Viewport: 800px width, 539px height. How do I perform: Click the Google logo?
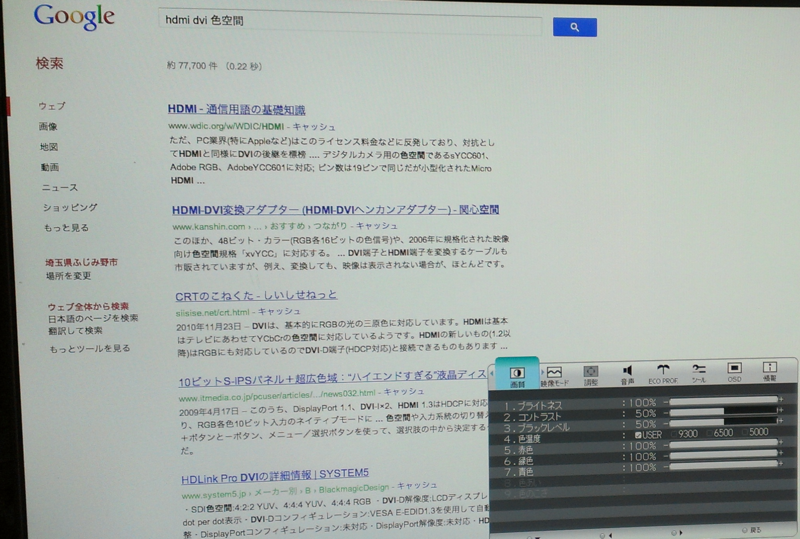tap(74, 17)
